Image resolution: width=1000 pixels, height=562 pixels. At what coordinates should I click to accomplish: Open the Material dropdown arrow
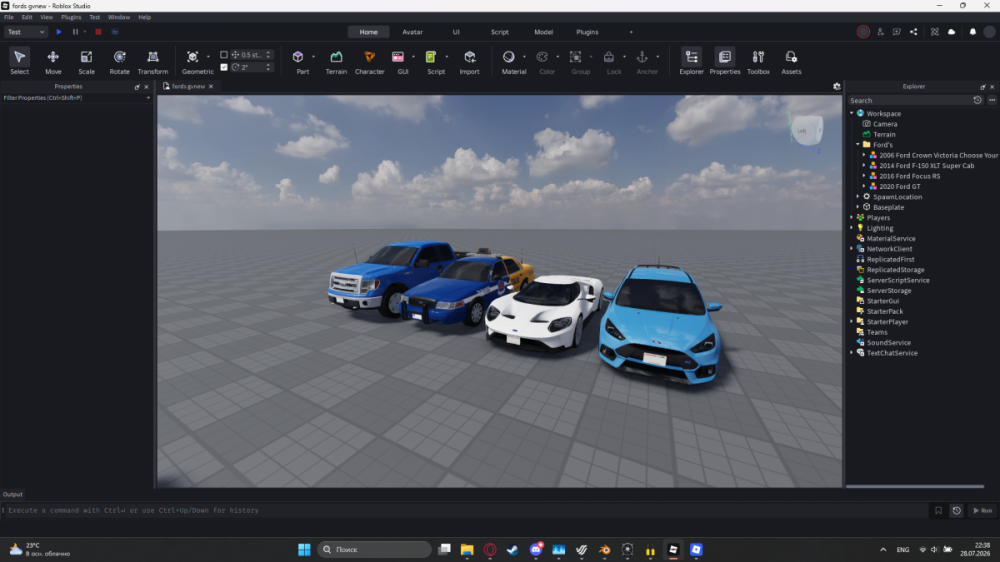(524, 57)
